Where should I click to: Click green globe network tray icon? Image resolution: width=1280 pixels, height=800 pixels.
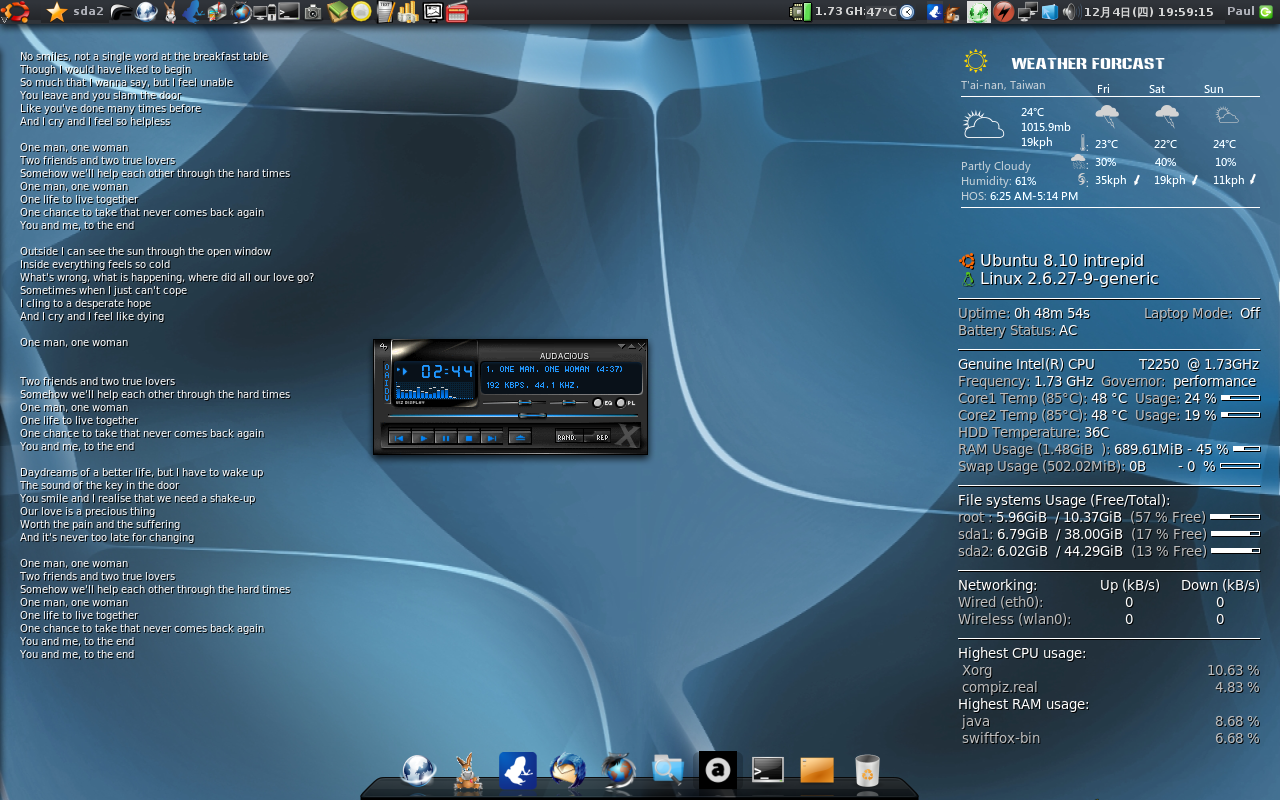point(979,12)
